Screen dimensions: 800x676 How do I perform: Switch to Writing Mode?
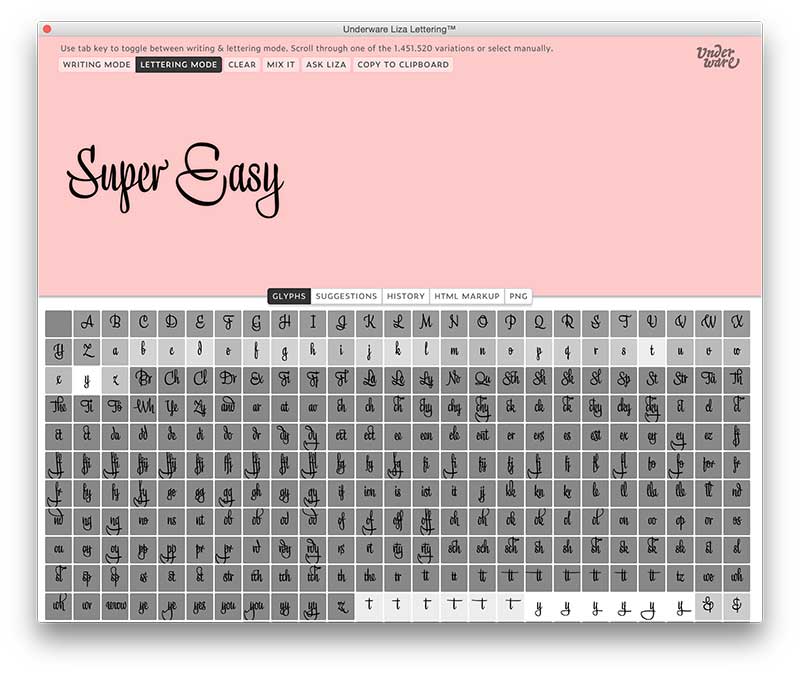[96, 65]
